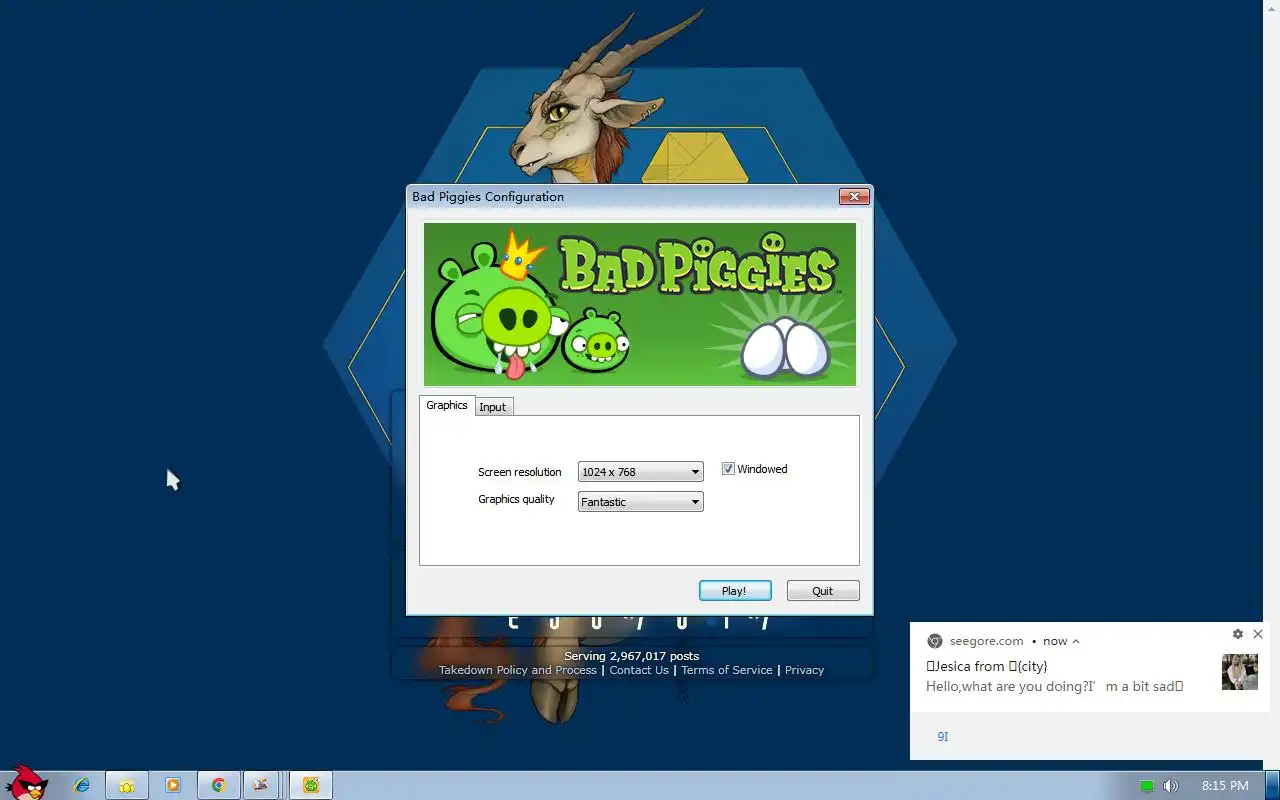The image size is (1280, 800).
Task: Close the Bad Piggies Configuration dialog
Action: point(853,197)
